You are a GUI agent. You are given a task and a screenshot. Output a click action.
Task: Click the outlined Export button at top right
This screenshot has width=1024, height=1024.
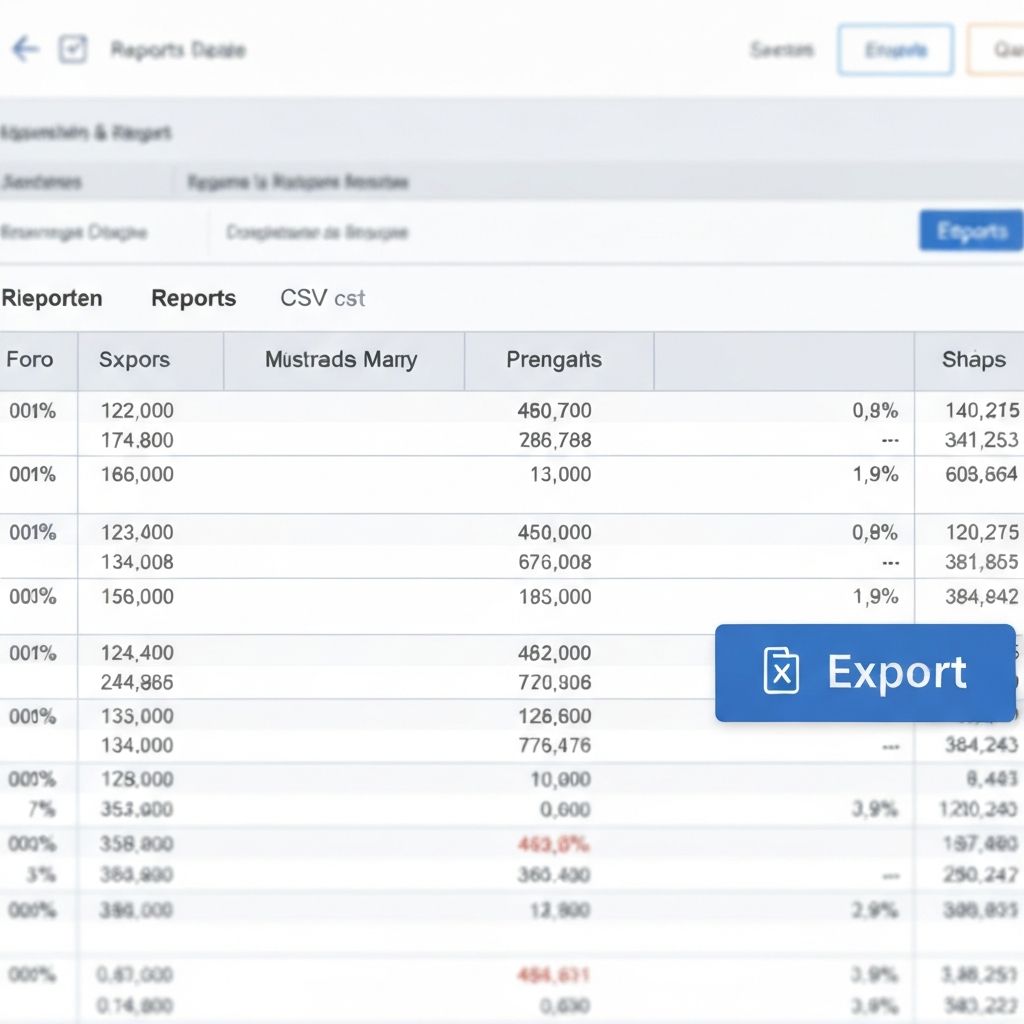[x=895, y=49]
